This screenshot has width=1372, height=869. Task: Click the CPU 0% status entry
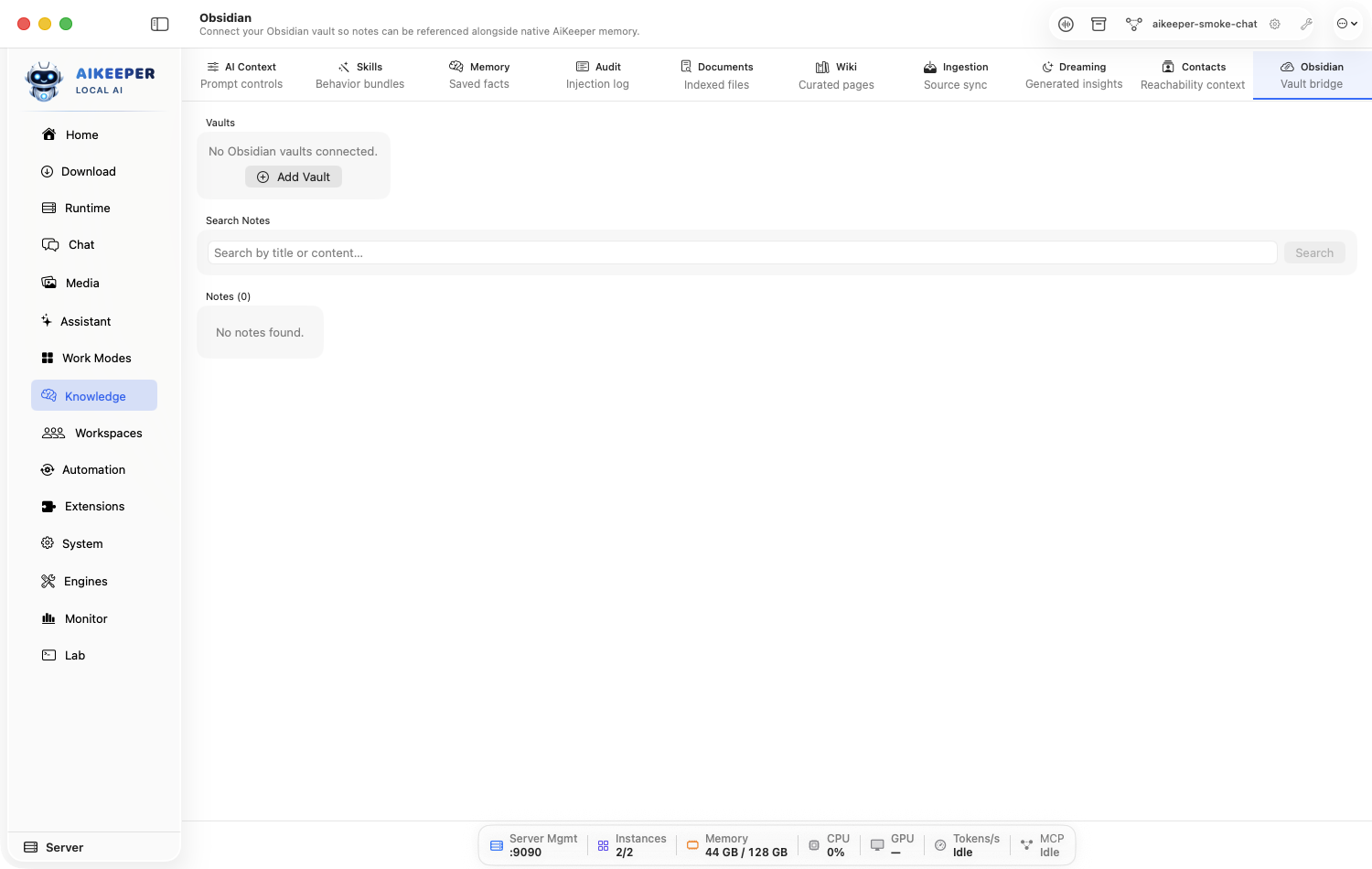830,845
